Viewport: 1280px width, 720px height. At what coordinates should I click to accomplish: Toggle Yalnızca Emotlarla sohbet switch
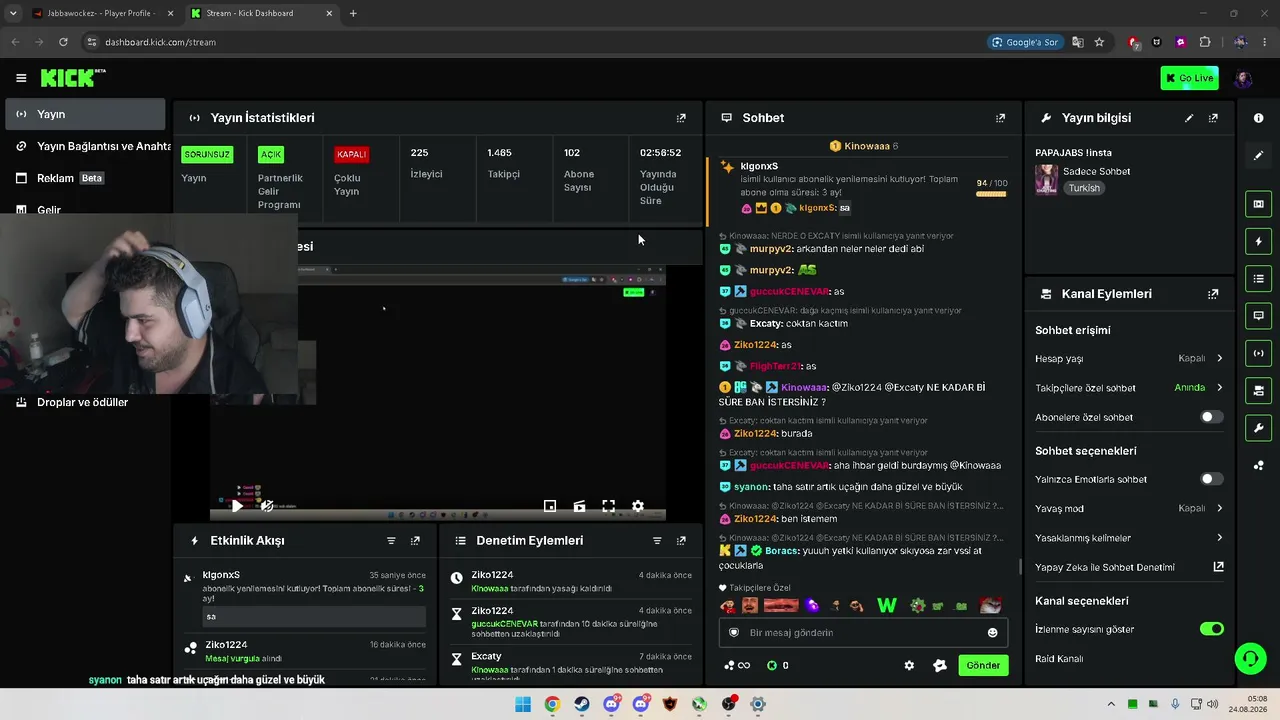[1211, 479]
